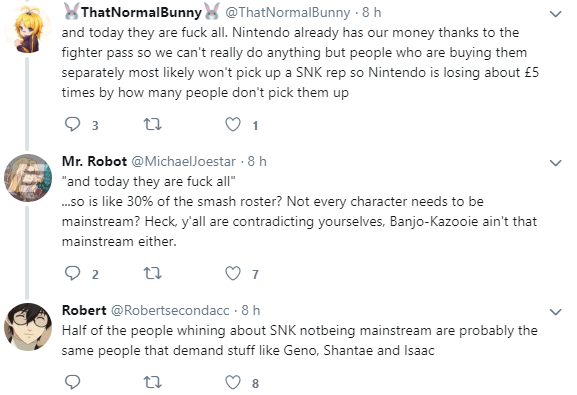Like Robert's tweet with heart icon

pos(233,382)
